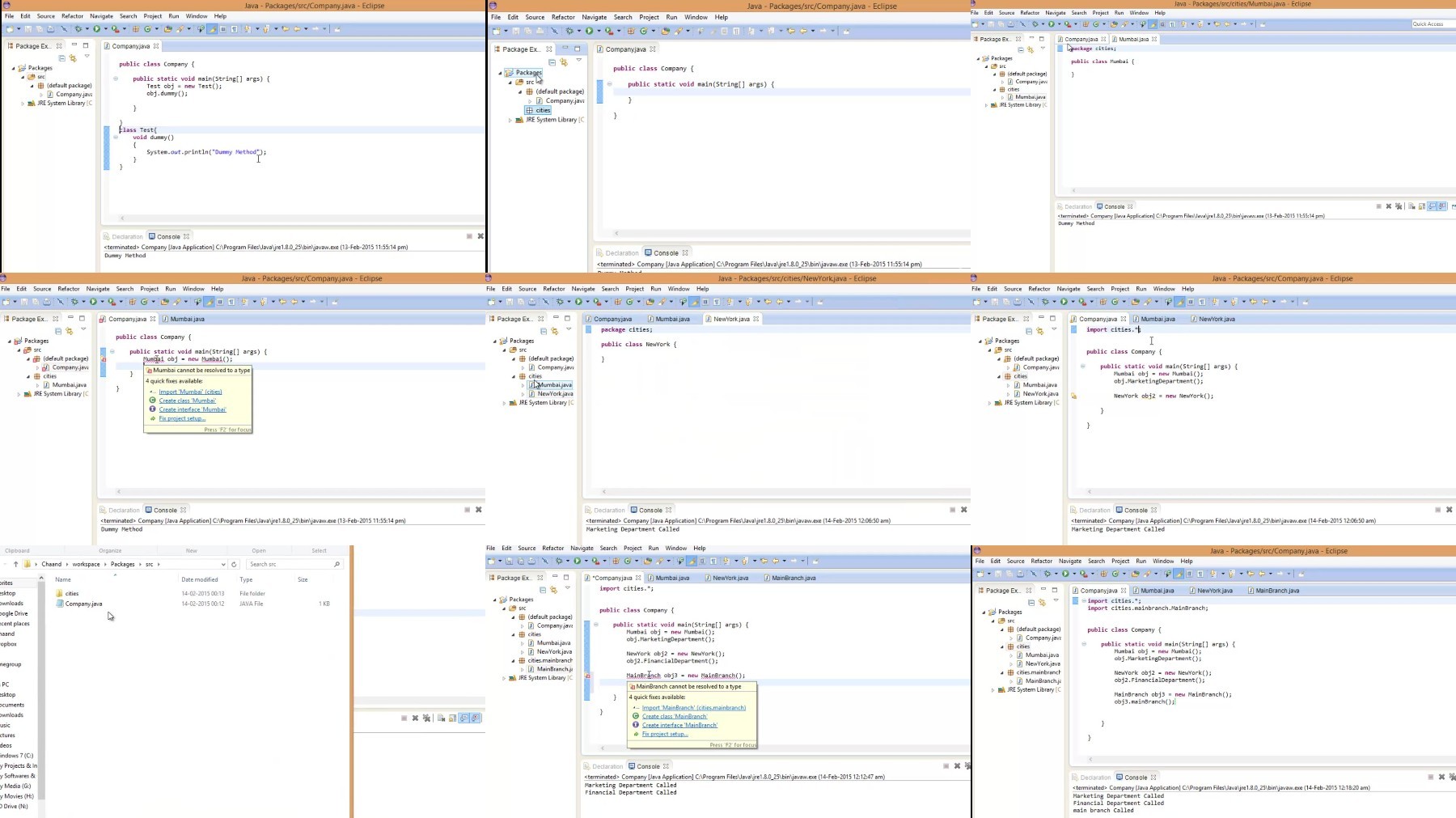This screenshot has height=818, width=1456.
Task: Click Import 'MainBranch' (cities.mainbranch) quick fix
Action: pos(694,708)
